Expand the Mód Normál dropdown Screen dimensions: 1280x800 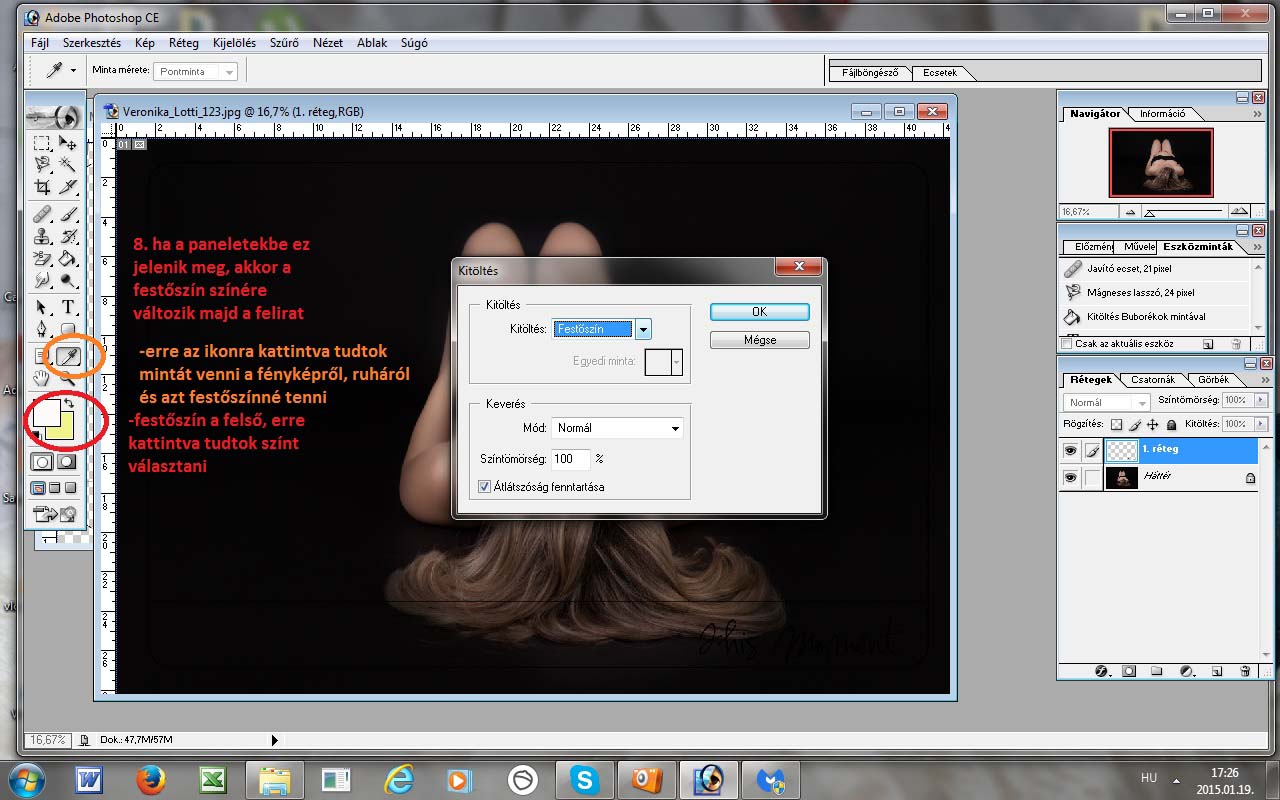616,428
